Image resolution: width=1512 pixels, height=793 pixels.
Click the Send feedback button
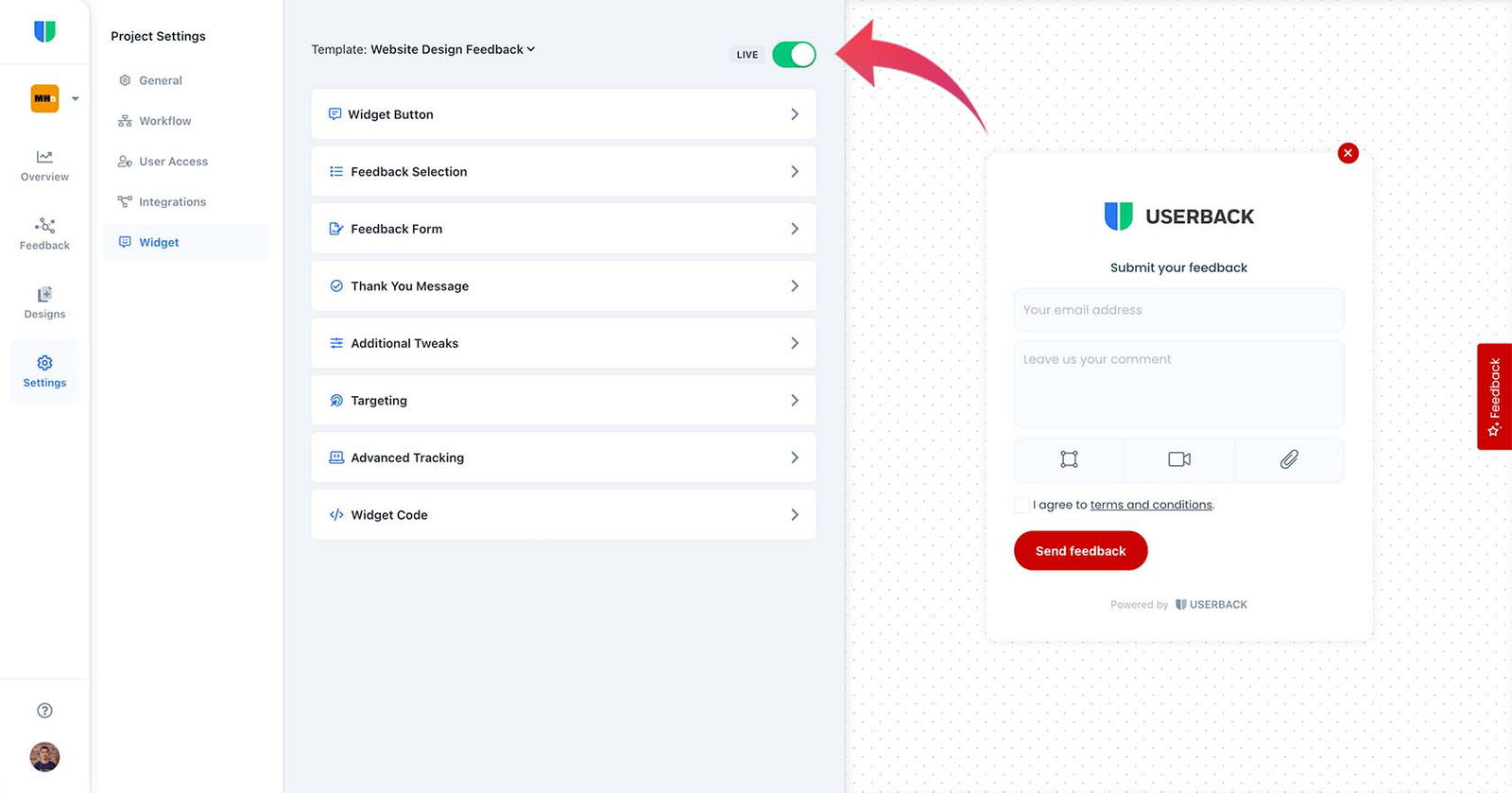tap(1080, 551)
